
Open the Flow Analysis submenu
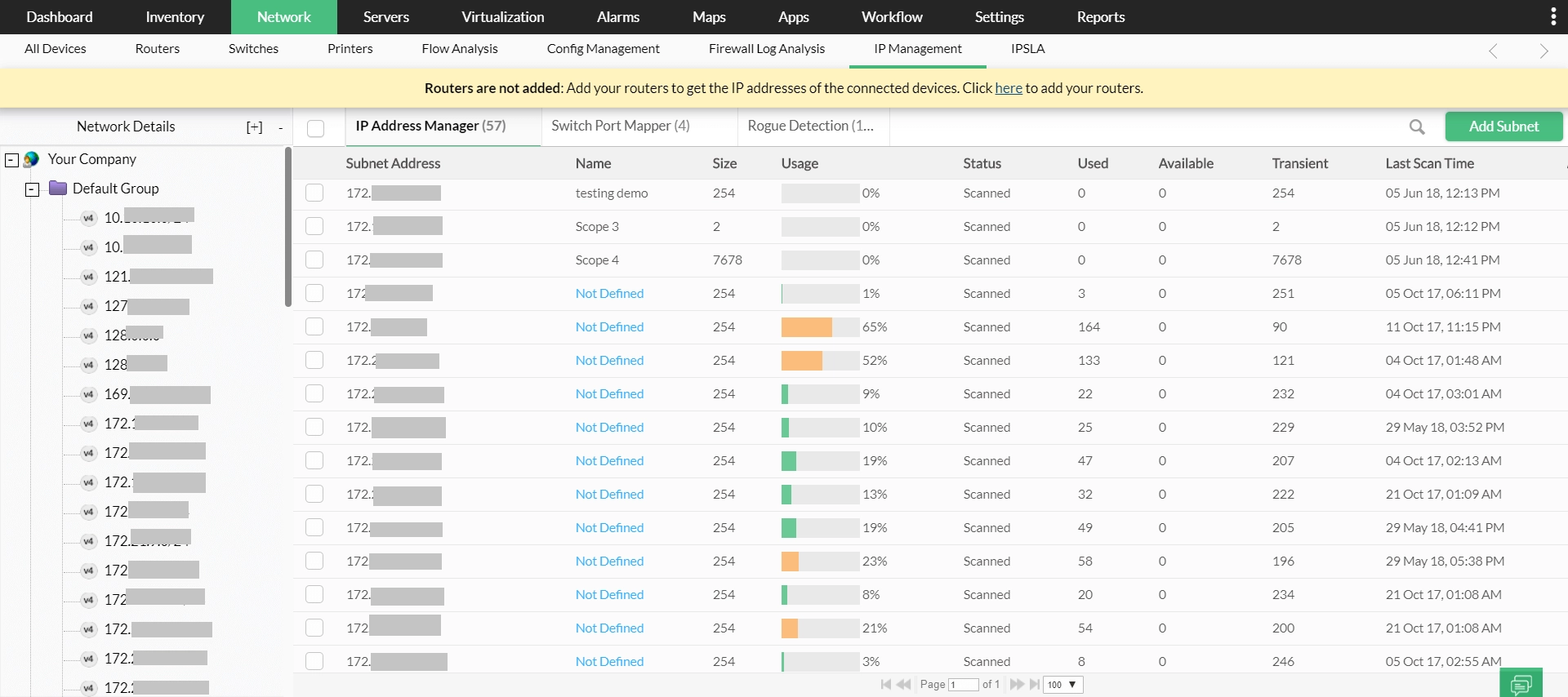tap(460, 49)
